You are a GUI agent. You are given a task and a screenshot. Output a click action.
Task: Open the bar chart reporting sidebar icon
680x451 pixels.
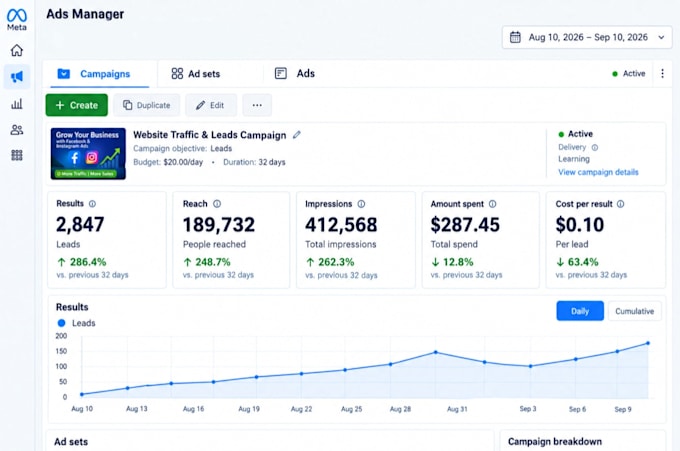click(17, 104)
